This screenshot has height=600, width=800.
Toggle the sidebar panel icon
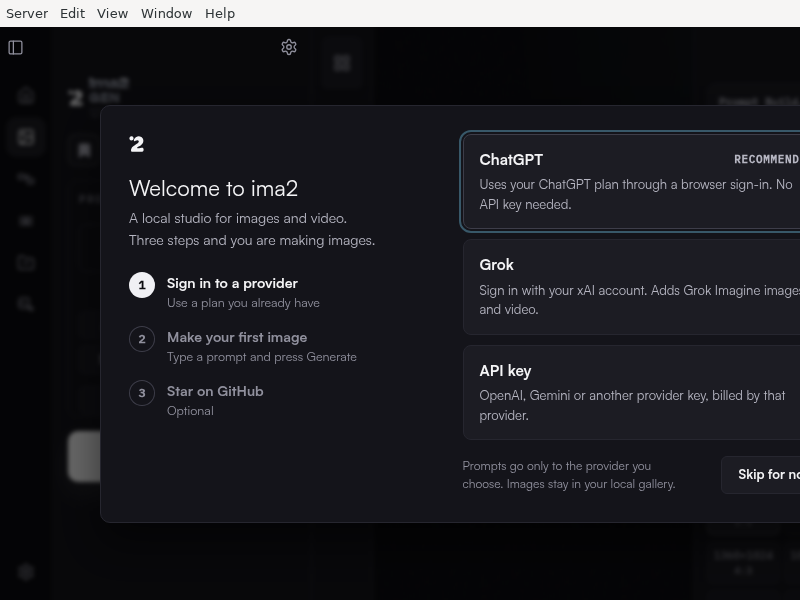tap(15, 47)
